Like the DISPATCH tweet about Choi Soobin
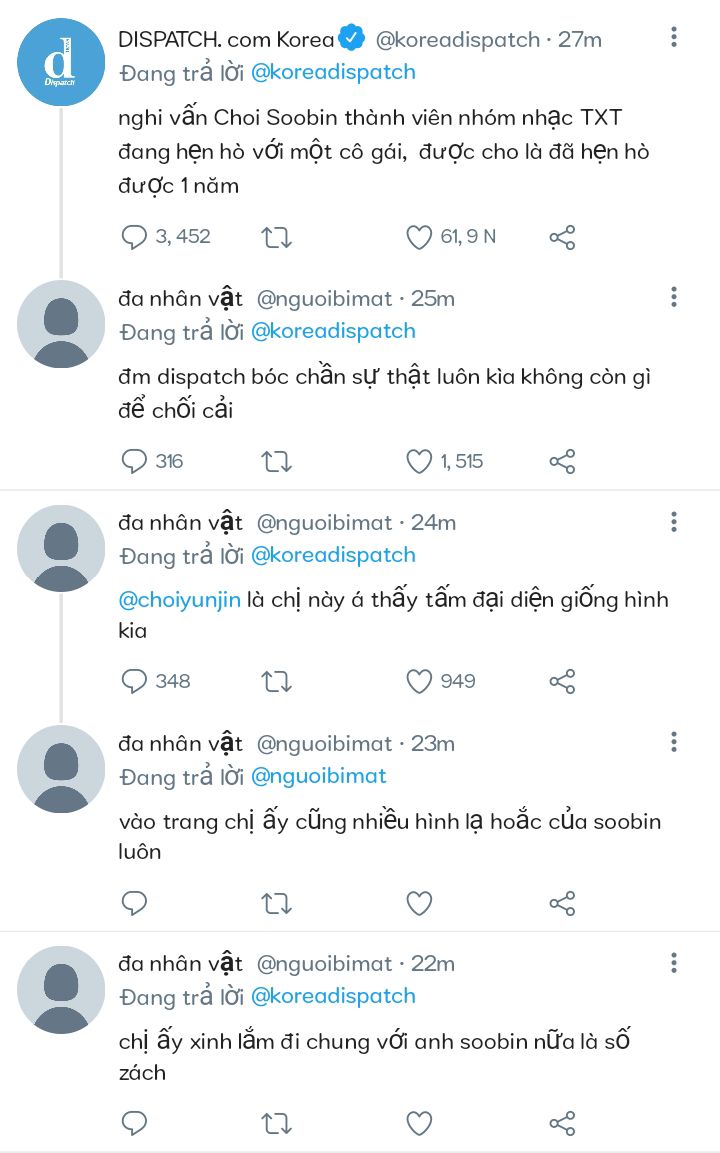Image resolution: width=720 pixels, height=1153 pixels. [419, 237]
